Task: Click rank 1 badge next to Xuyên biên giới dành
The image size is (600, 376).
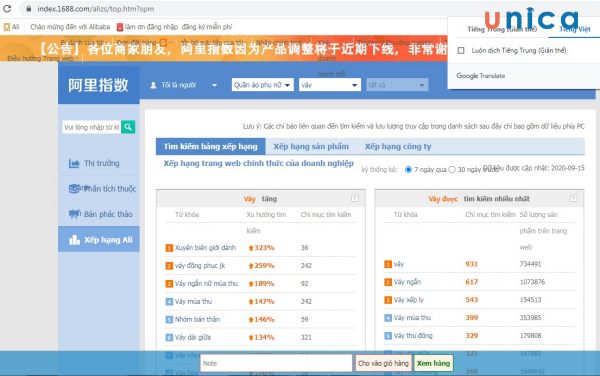Action: click(169, 248)
